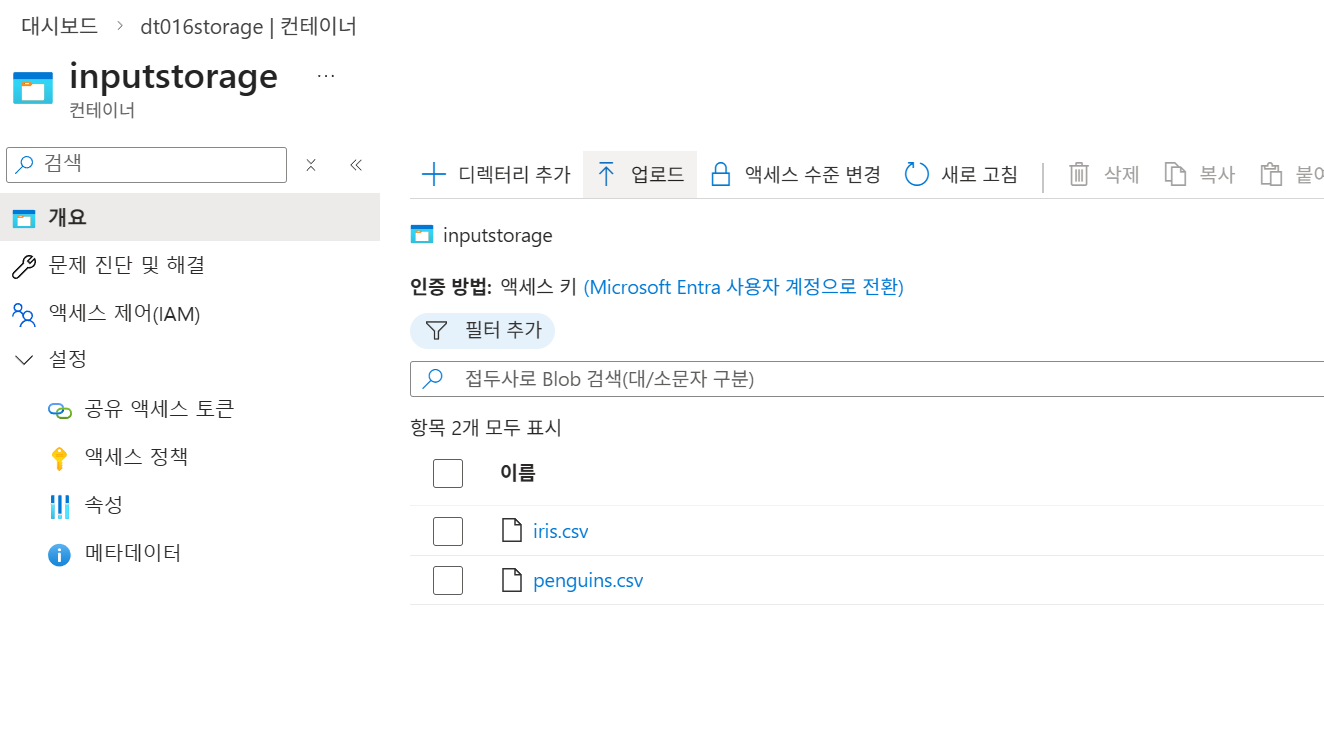Screen dimensions: 1324x734
Task: Toggle the select-all checkbox beside 이름
Action: pyautogui.click(x=448, y=473)
